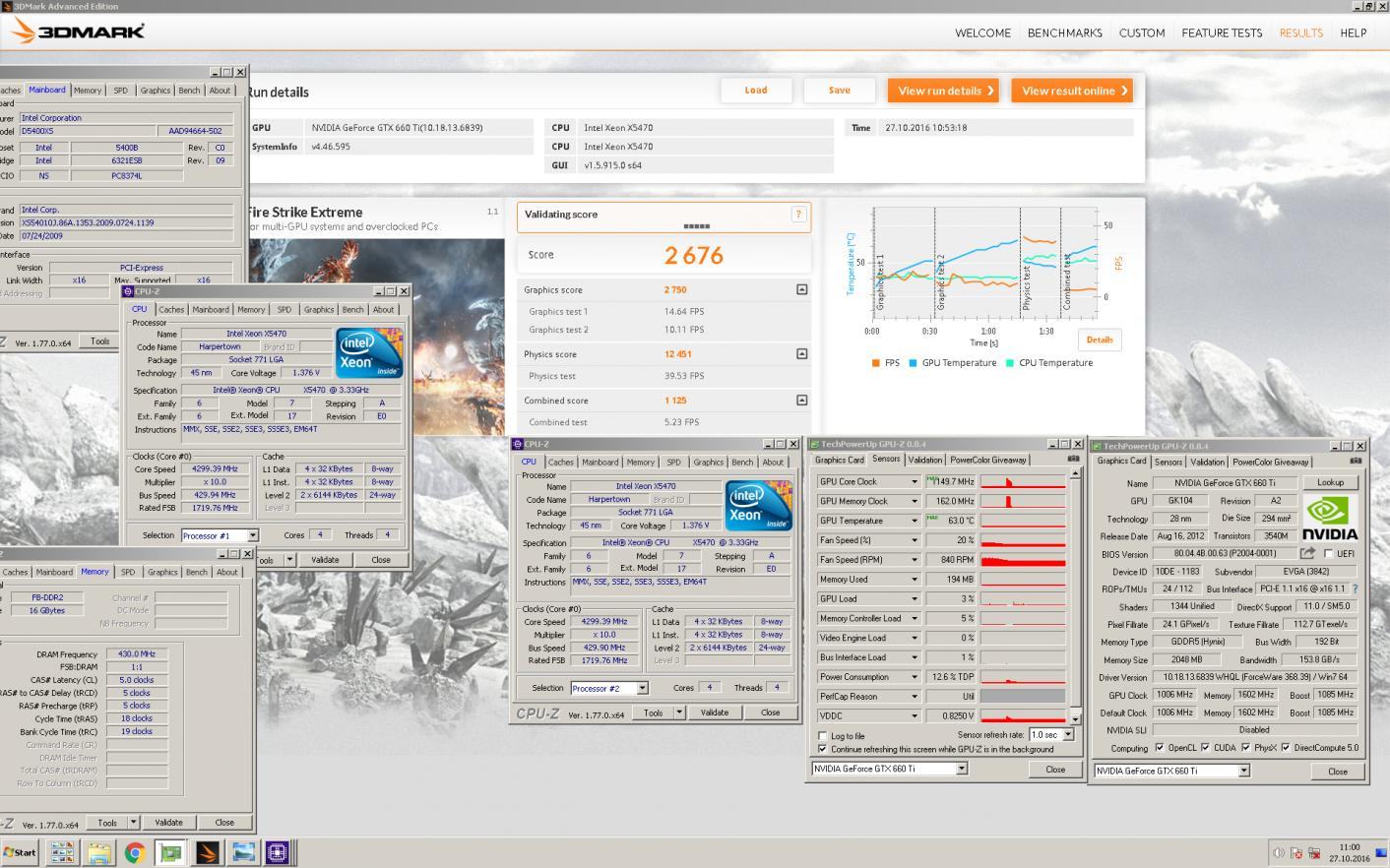Click the Bus Interface question mark icon
The image size is (1390, 868).
pos(1355,589)
